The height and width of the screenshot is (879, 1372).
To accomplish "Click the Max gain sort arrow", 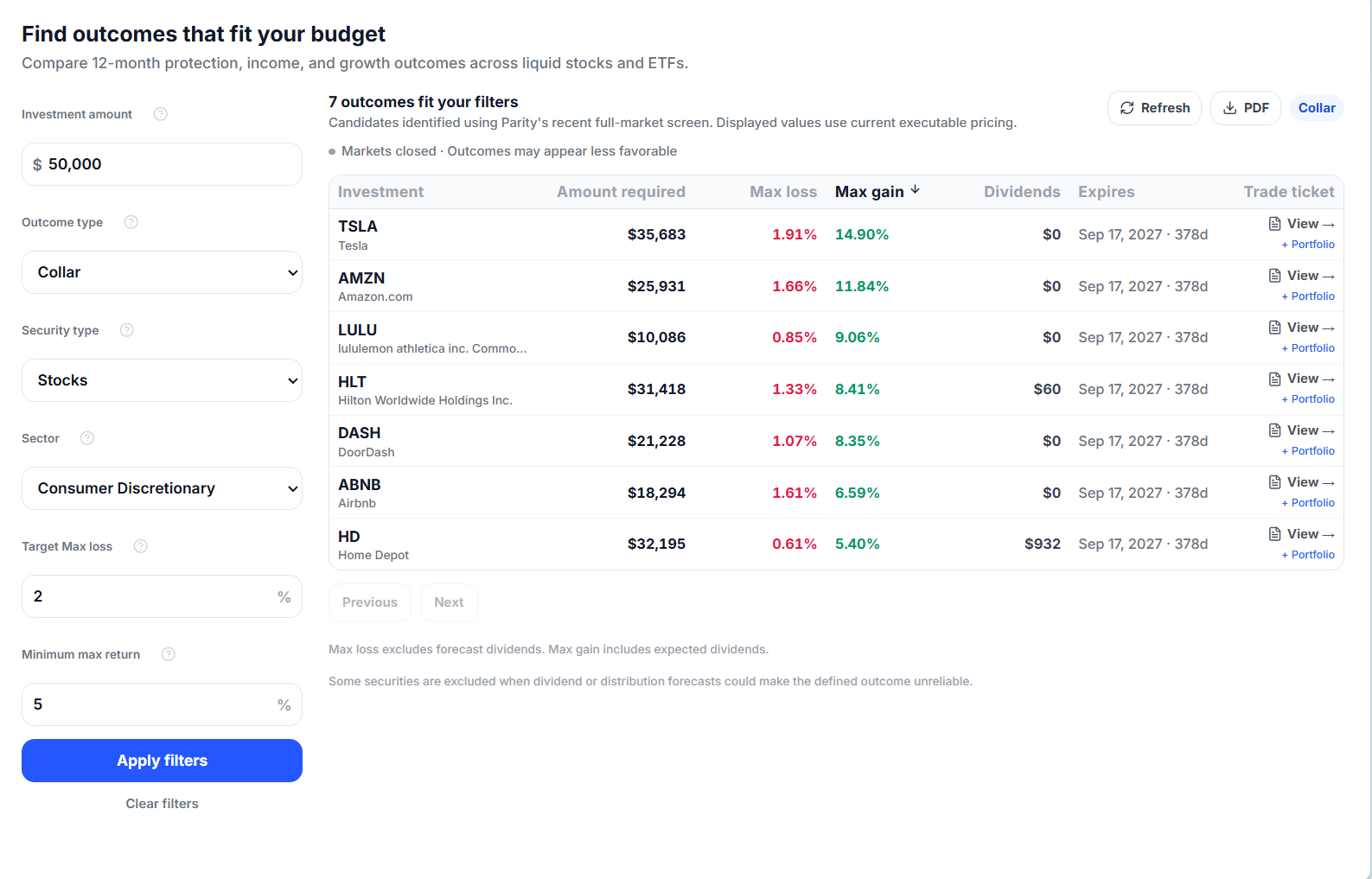I will coord(916,190).
